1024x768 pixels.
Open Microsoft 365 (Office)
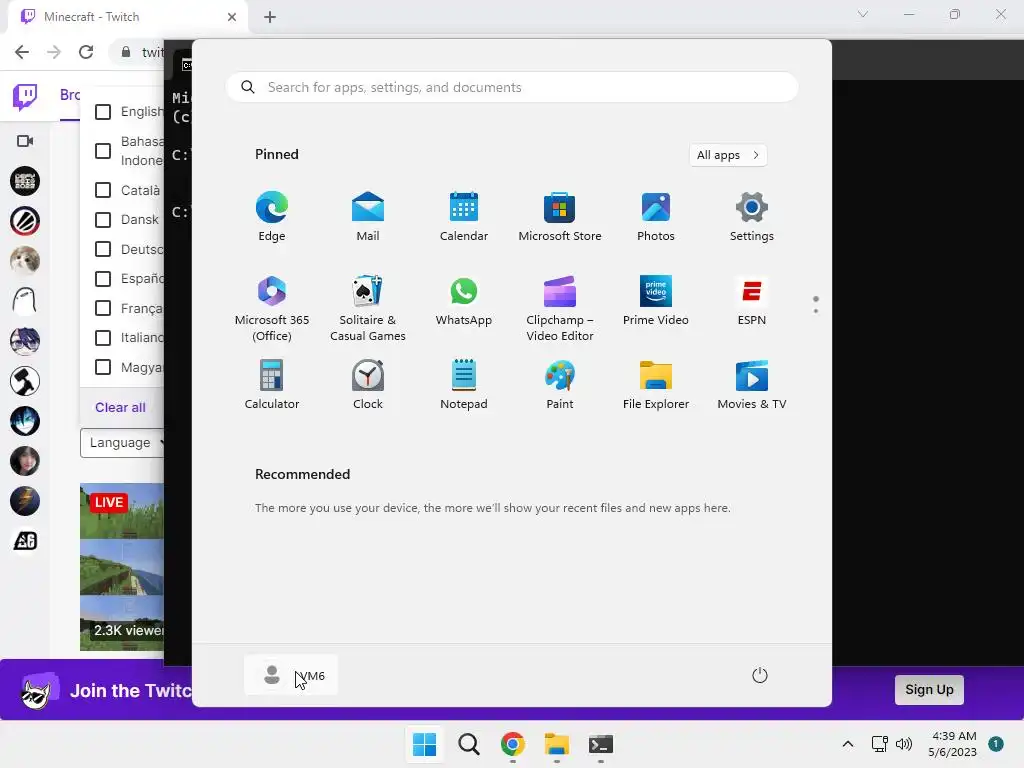(272, 308)
